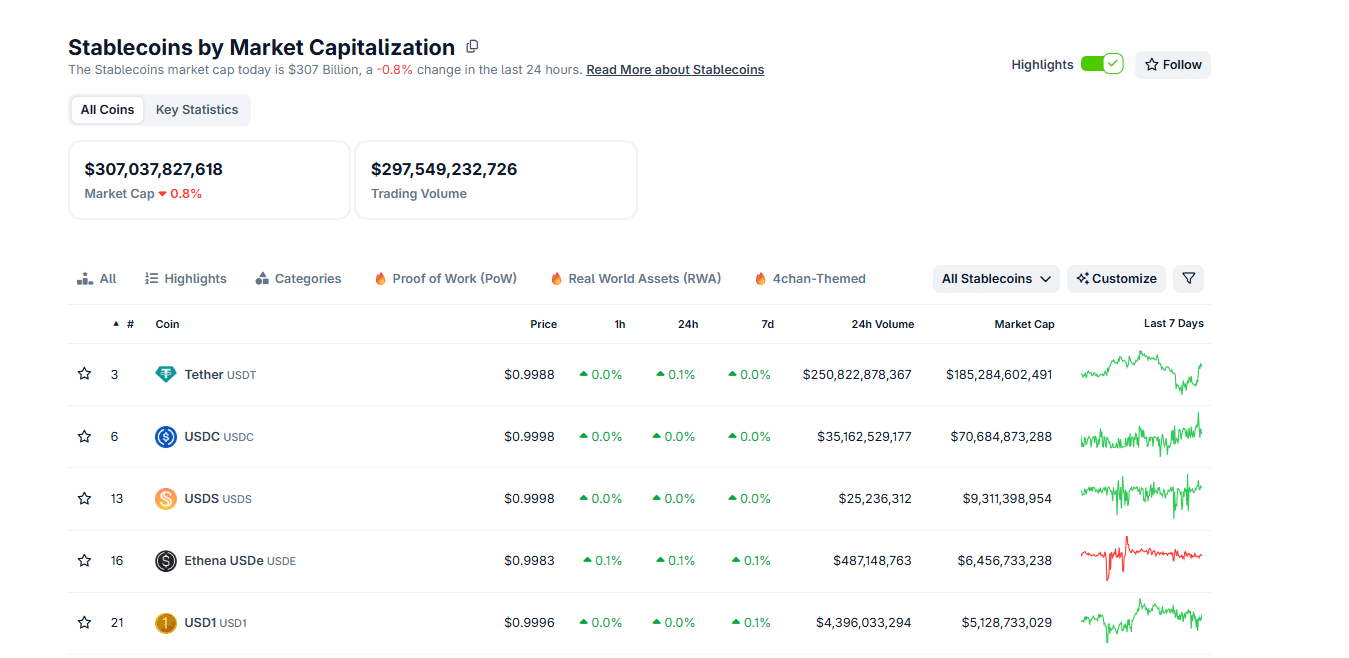Select the All filter icon
Viewport: 1349px width, 658px height.
click(85, 278)
